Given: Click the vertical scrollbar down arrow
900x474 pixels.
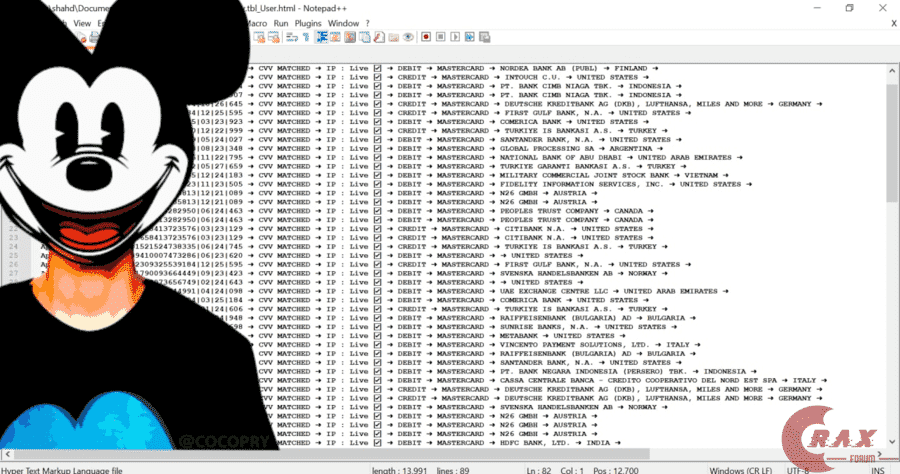Looking at the screenshot, I should click(892, 442).
